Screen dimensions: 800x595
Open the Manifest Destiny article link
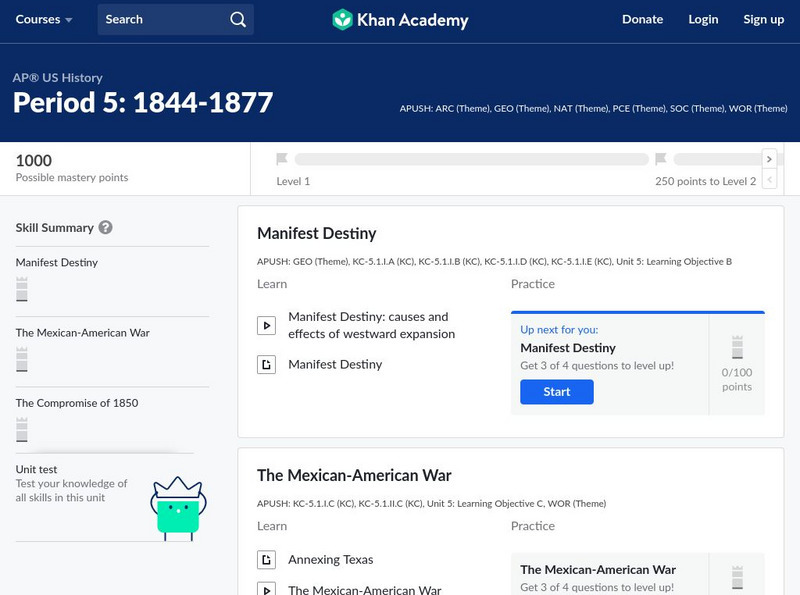click(335, 364)
